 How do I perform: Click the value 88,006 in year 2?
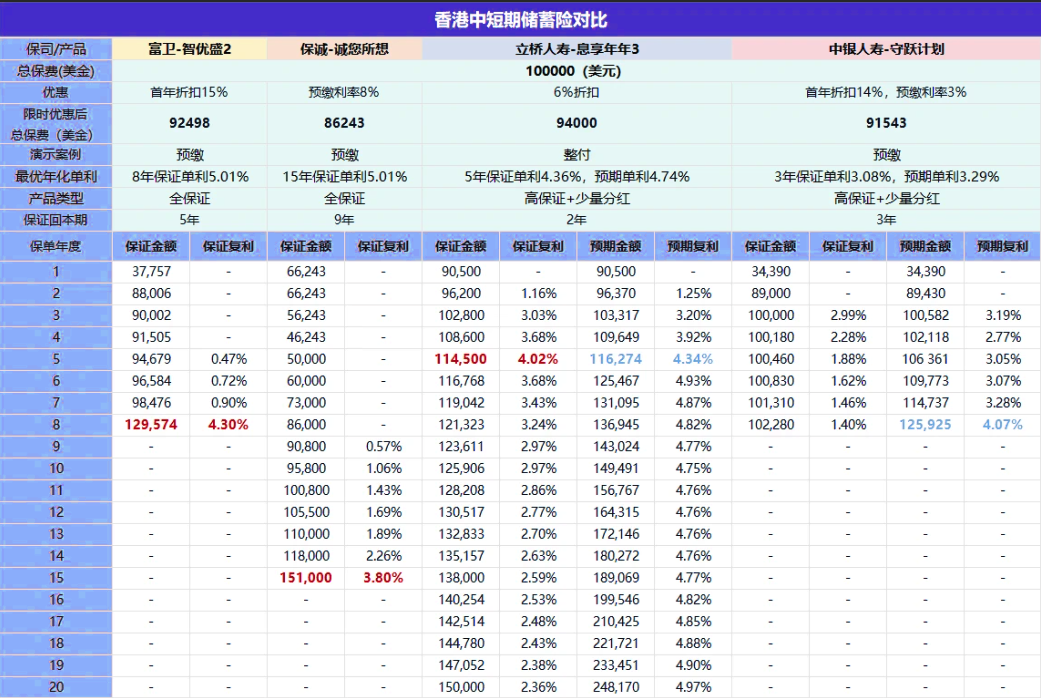click(x=151, y=294)
